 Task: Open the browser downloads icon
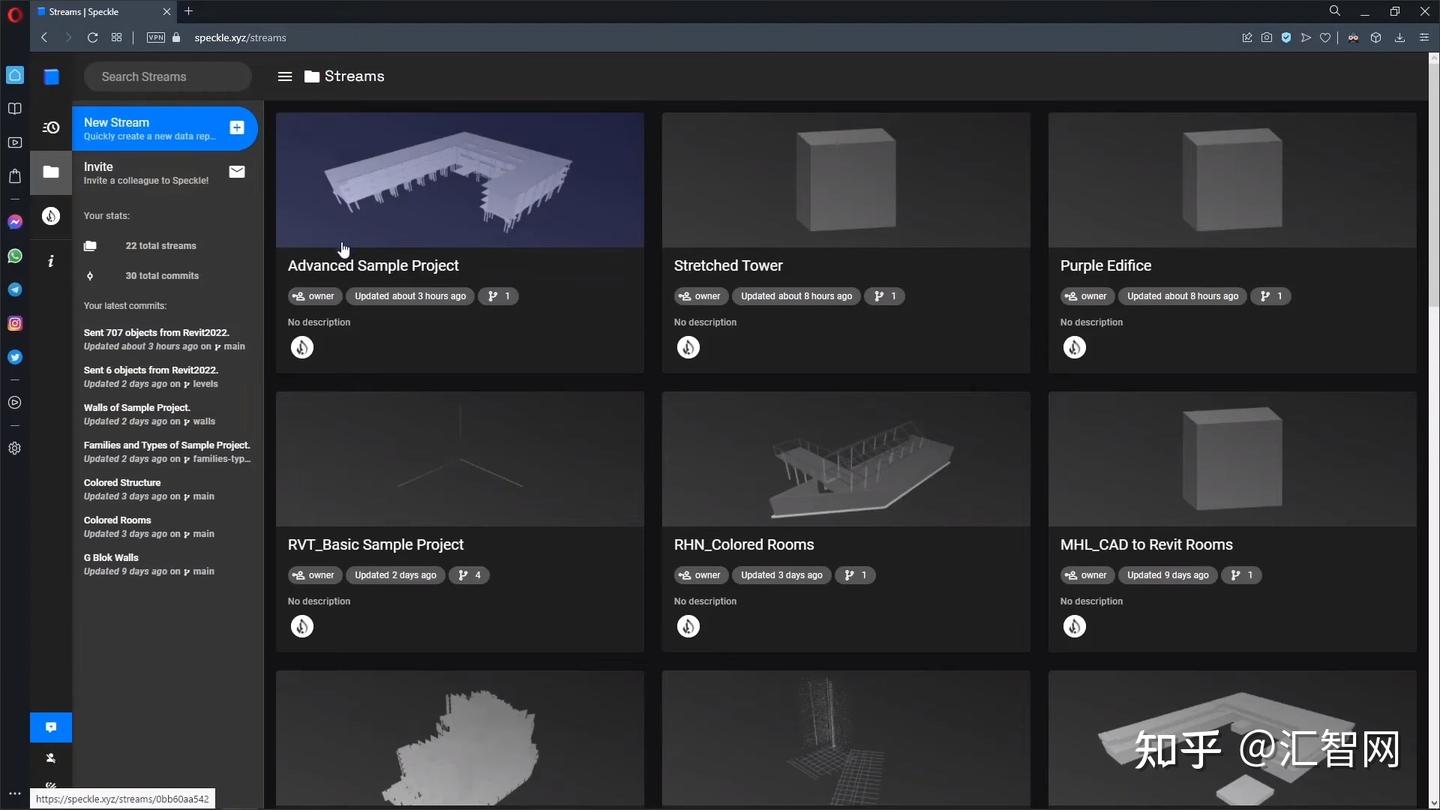click(x=1400, y=37)
